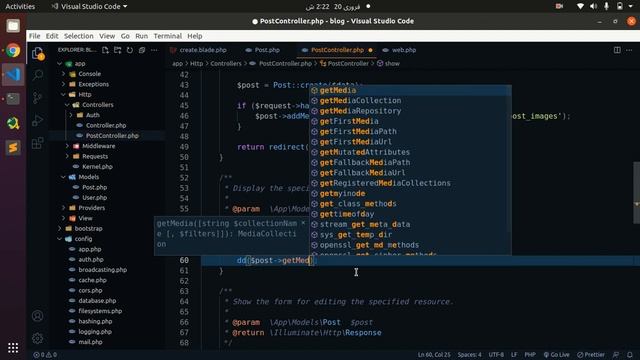Open the Selection menu
The width and height of the screenshot is (640, 360).
pyautogui.click(x=78, y=36)
